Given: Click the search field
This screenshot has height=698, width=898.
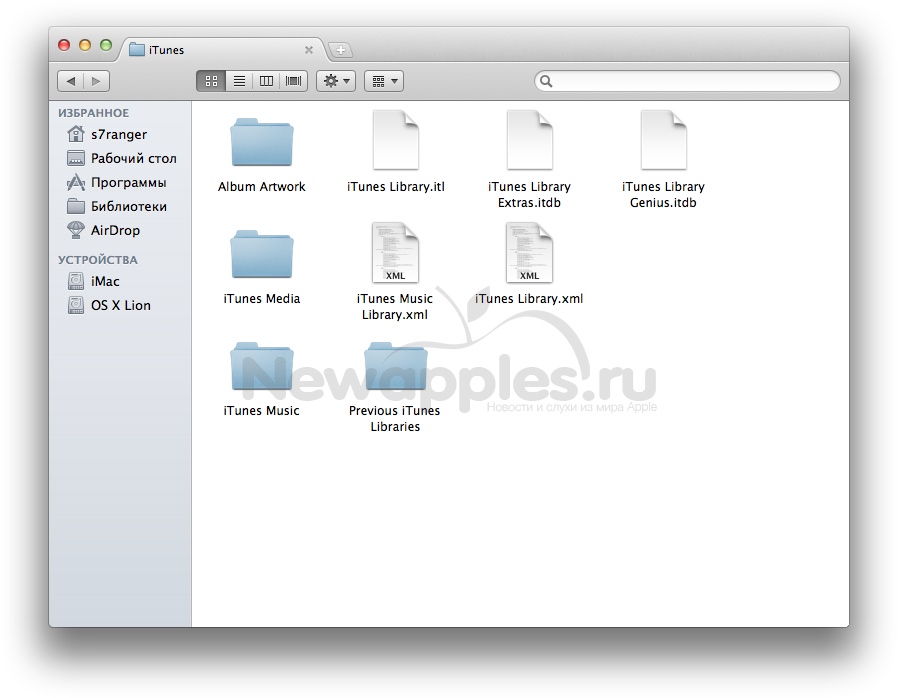Looking at the screenshot, I should pos(690,81).
